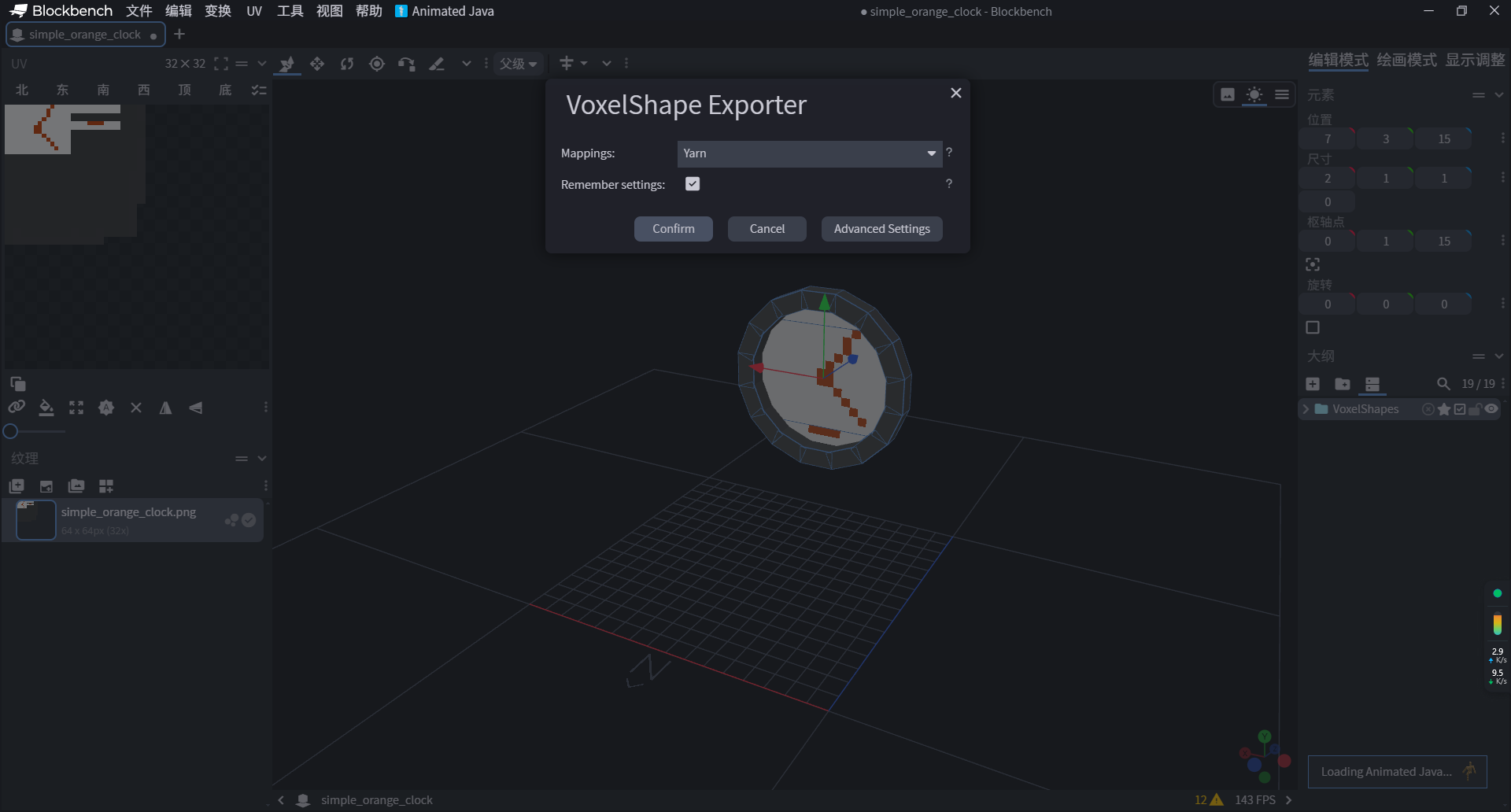This screenshot has height=812, width=1511.
Task: Edit the position X field showing 7
Action: tap(1328, 139)
